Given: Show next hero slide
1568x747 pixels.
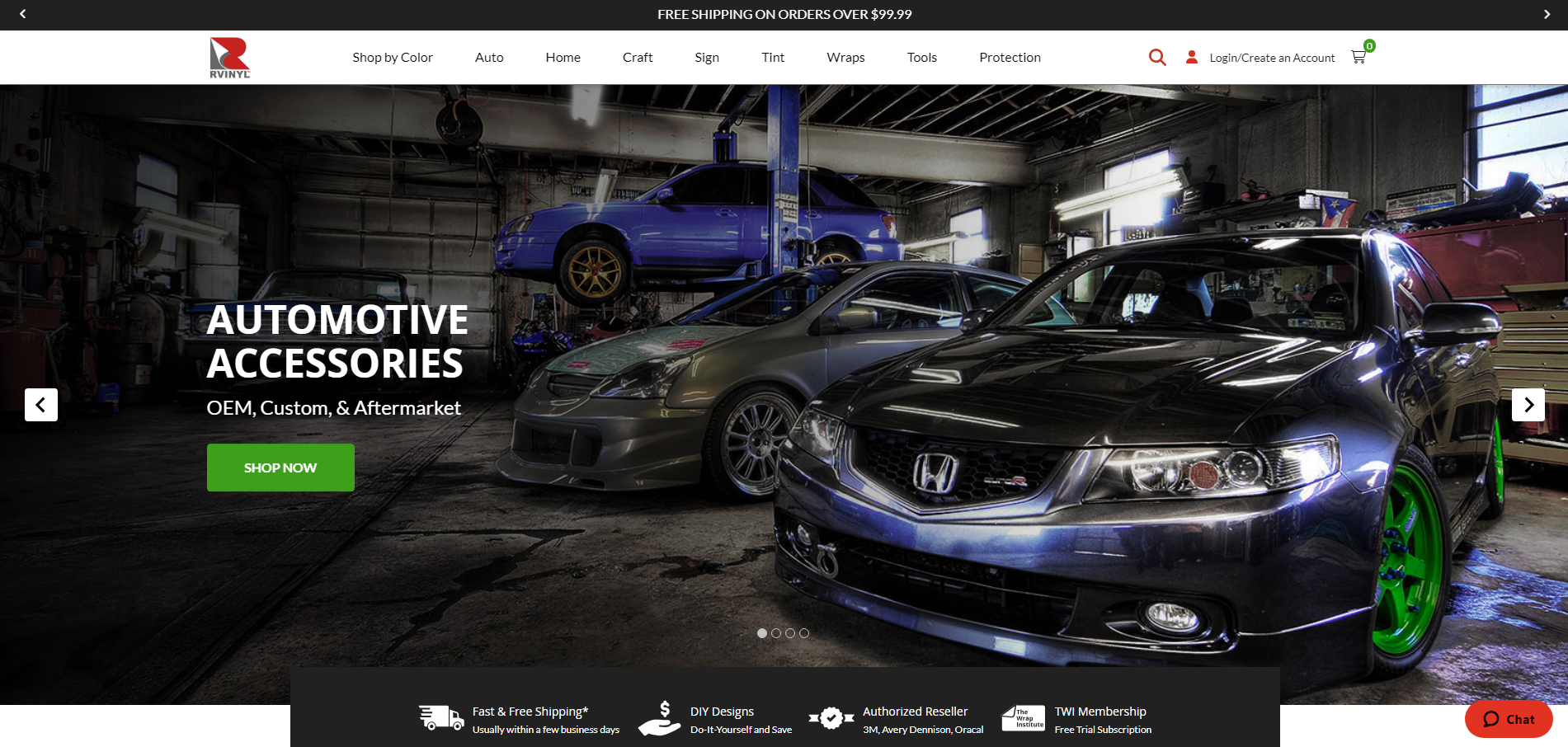Looking at the screenshot, I should [1528, 405].
